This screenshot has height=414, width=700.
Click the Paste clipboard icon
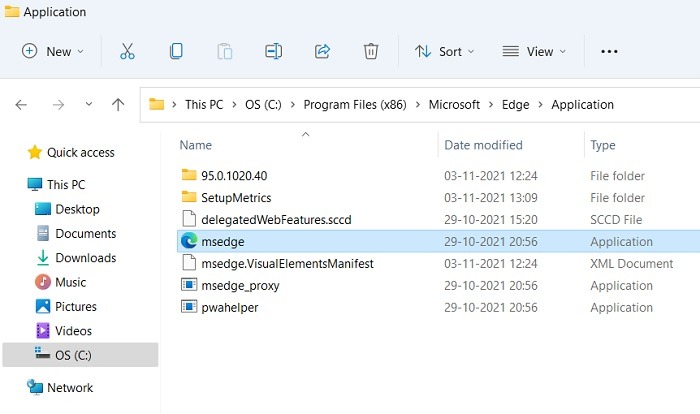click(x=225, y=51)
